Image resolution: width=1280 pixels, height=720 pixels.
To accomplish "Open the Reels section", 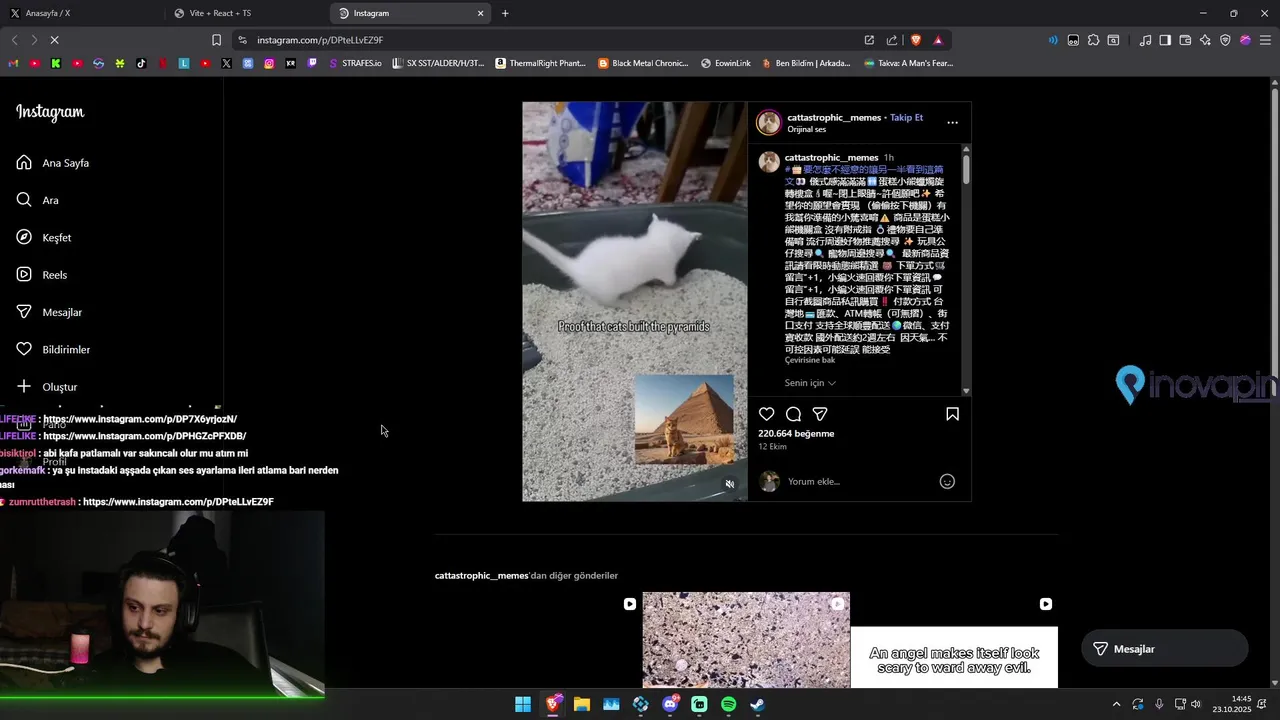I will (x=42, y=275).
